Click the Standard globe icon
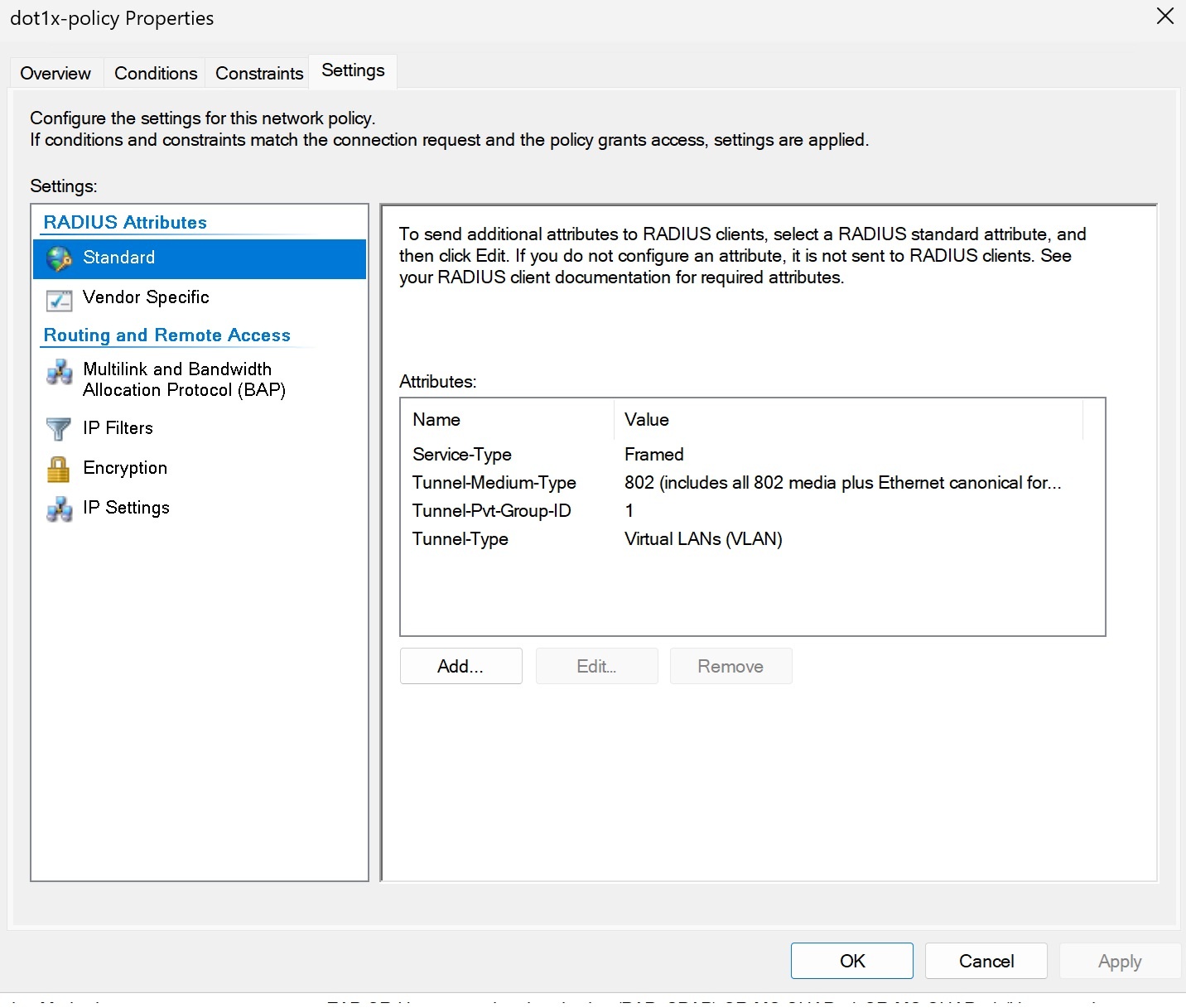 (60, 258)
